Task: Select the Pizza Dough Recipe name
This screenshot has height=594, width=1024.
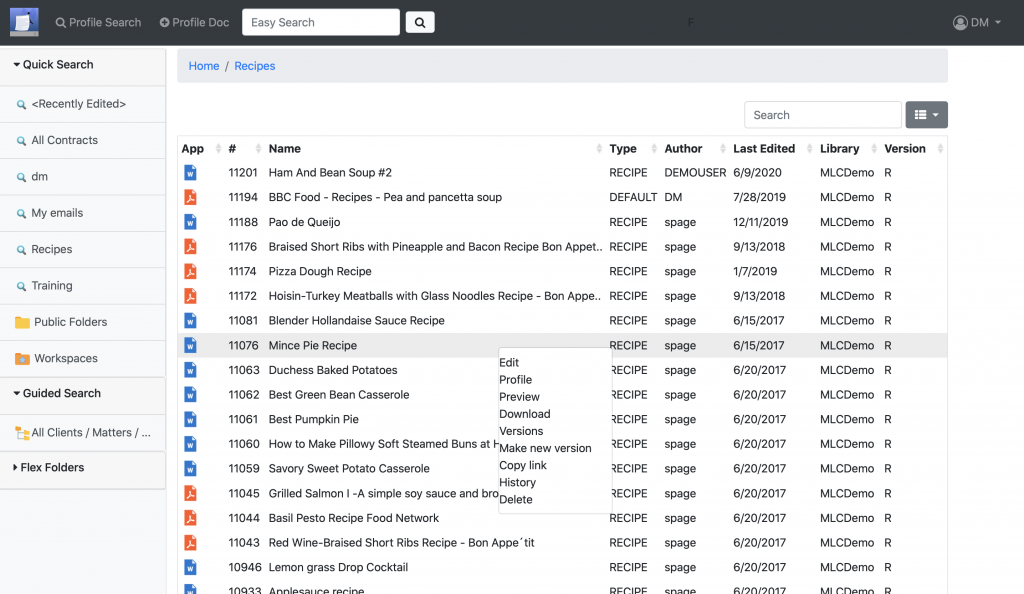Action: tap(320, 271)
